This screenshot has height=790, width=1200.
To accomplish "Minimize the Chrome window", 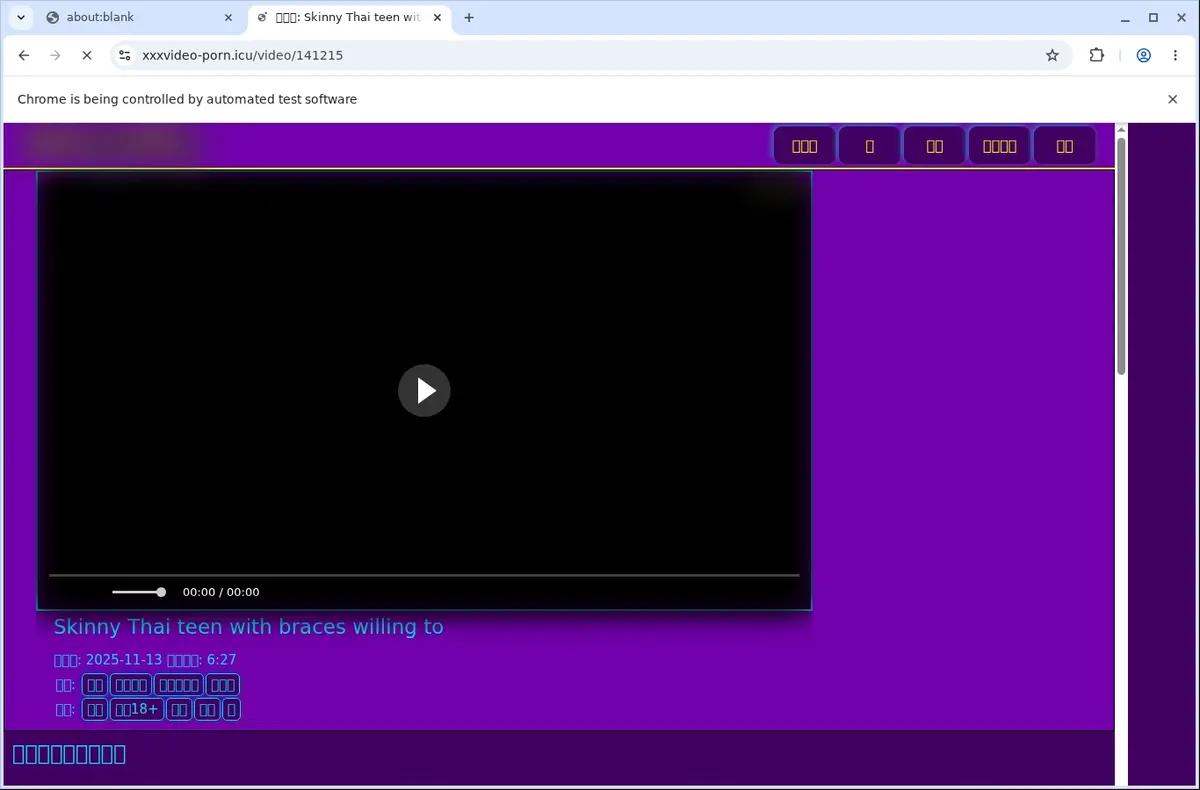I will (1126, 17).
